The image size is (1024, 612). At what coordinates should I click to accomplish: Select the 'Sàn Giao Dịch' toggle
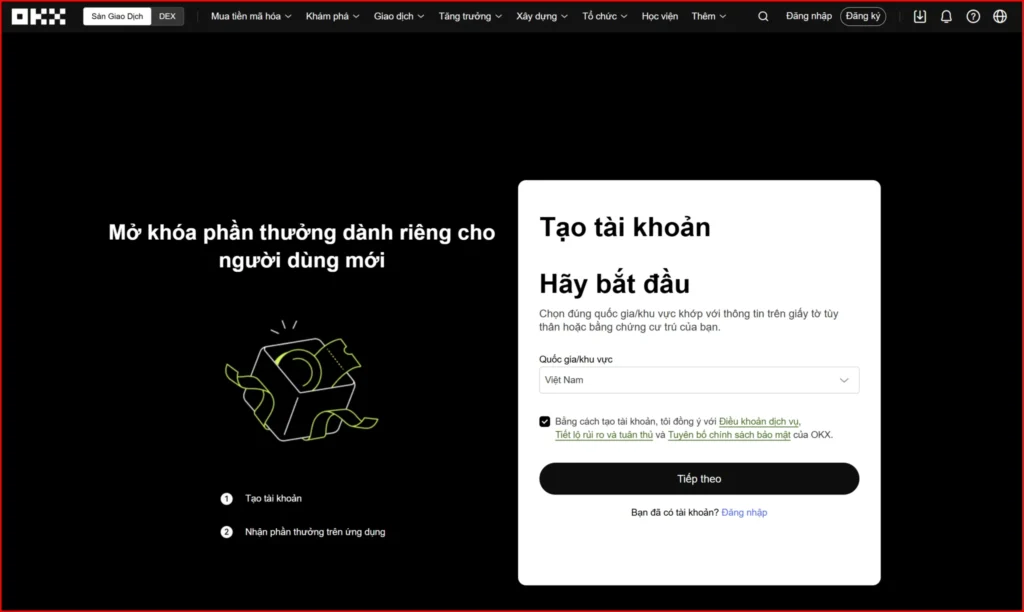(x=116, y=16)
